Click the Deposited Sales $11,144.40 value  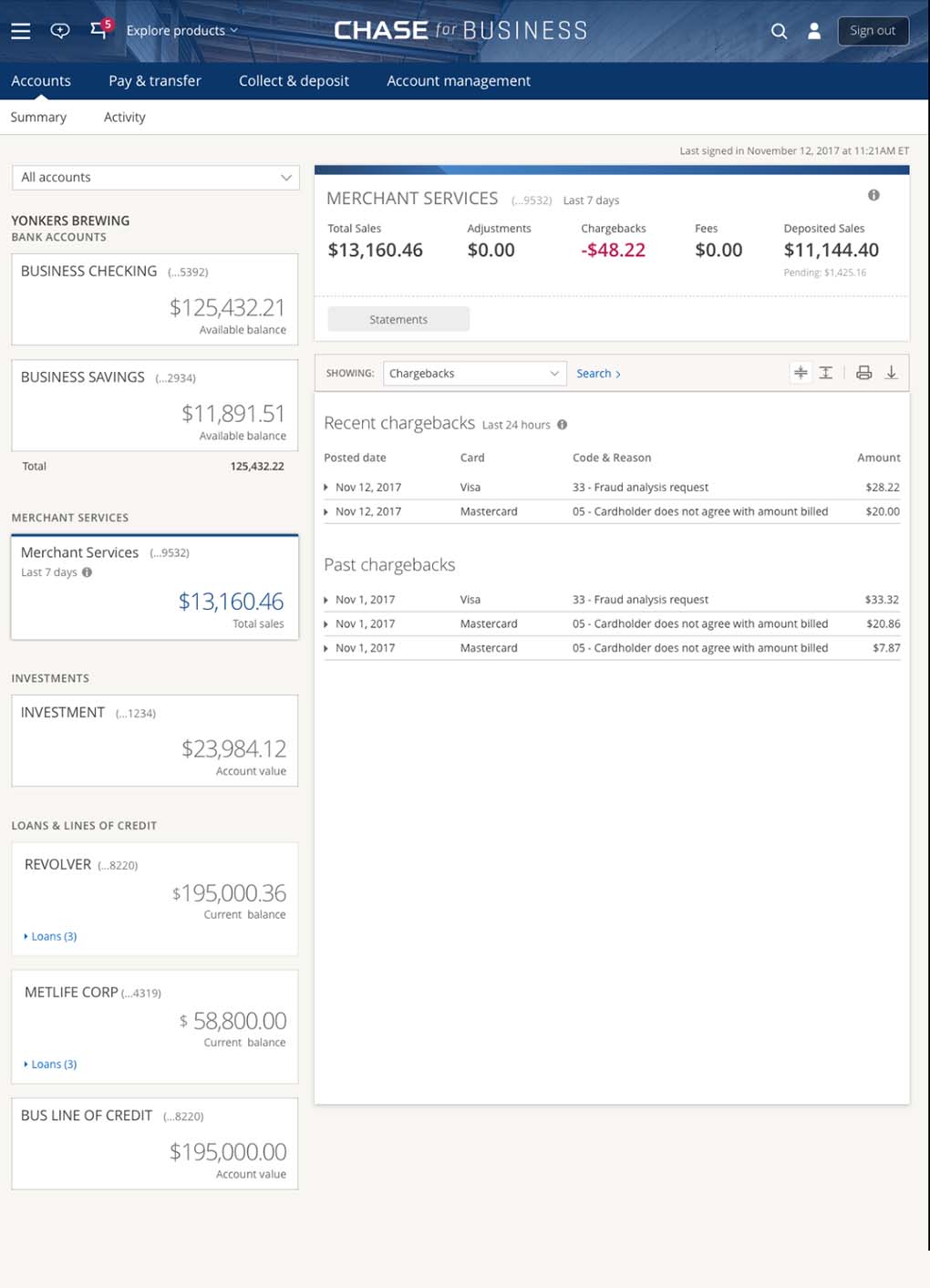tap(831, 251)
